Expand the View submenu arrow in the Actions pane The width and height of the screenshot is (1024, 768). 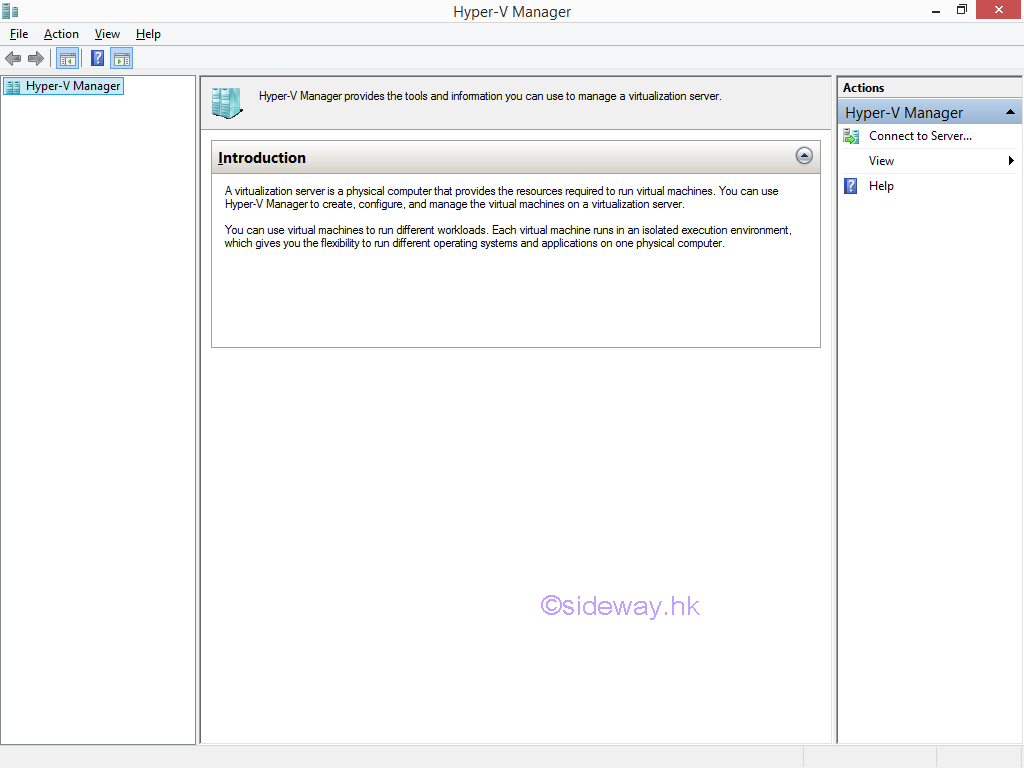[1011, 161]
